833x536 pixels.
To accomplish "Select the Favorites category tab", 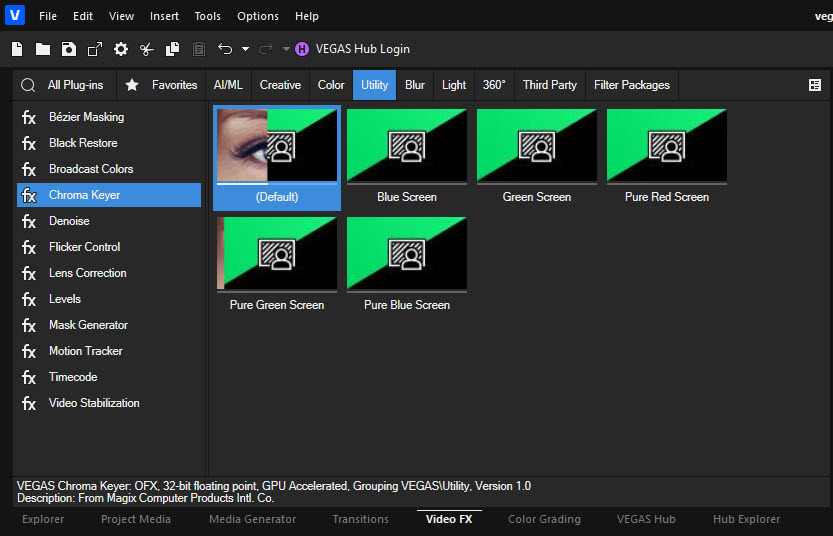I will click(174, 85).
